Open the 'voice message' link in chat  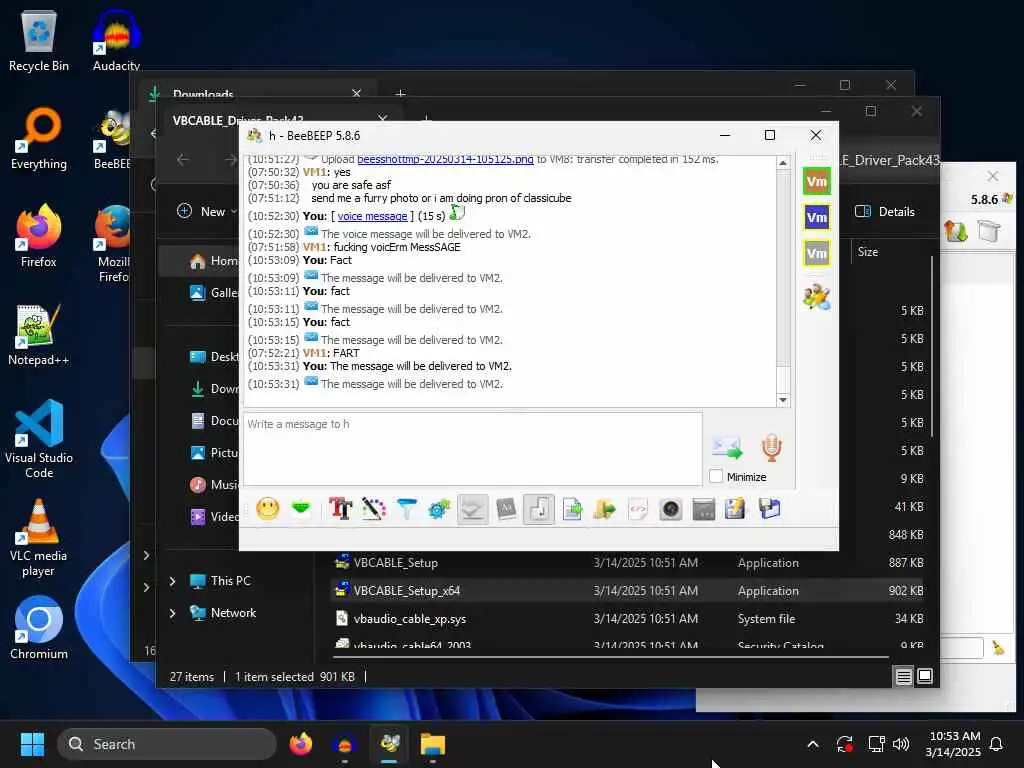pos(372,216)
